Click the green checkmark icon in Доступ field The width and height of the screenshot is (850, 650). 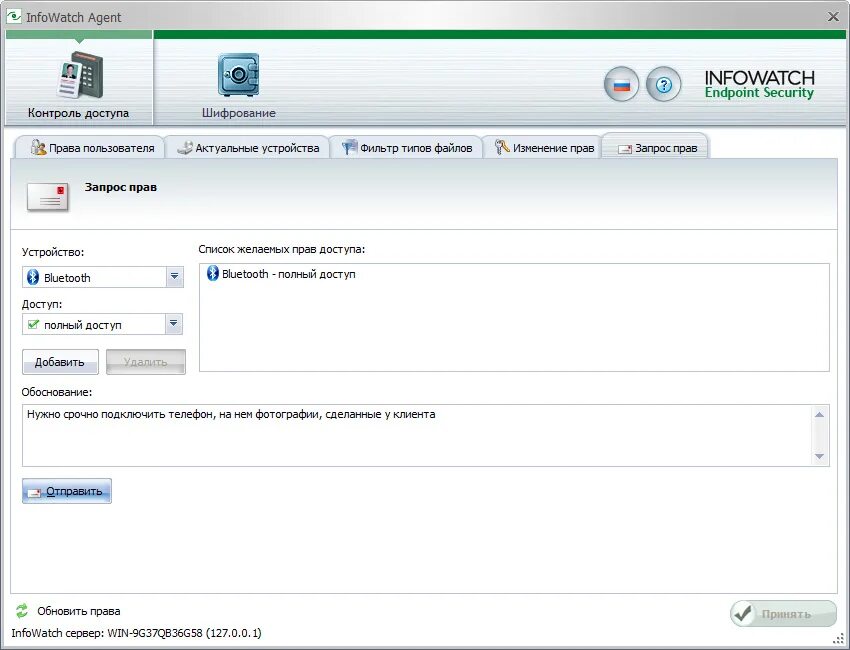[33, 324]
